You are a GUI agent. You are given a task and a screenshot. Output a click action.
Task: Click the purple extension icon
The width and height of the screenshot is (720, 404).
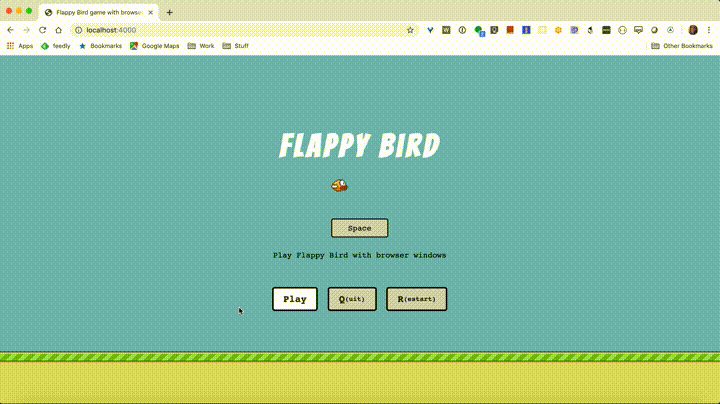[x=574, y=30]
